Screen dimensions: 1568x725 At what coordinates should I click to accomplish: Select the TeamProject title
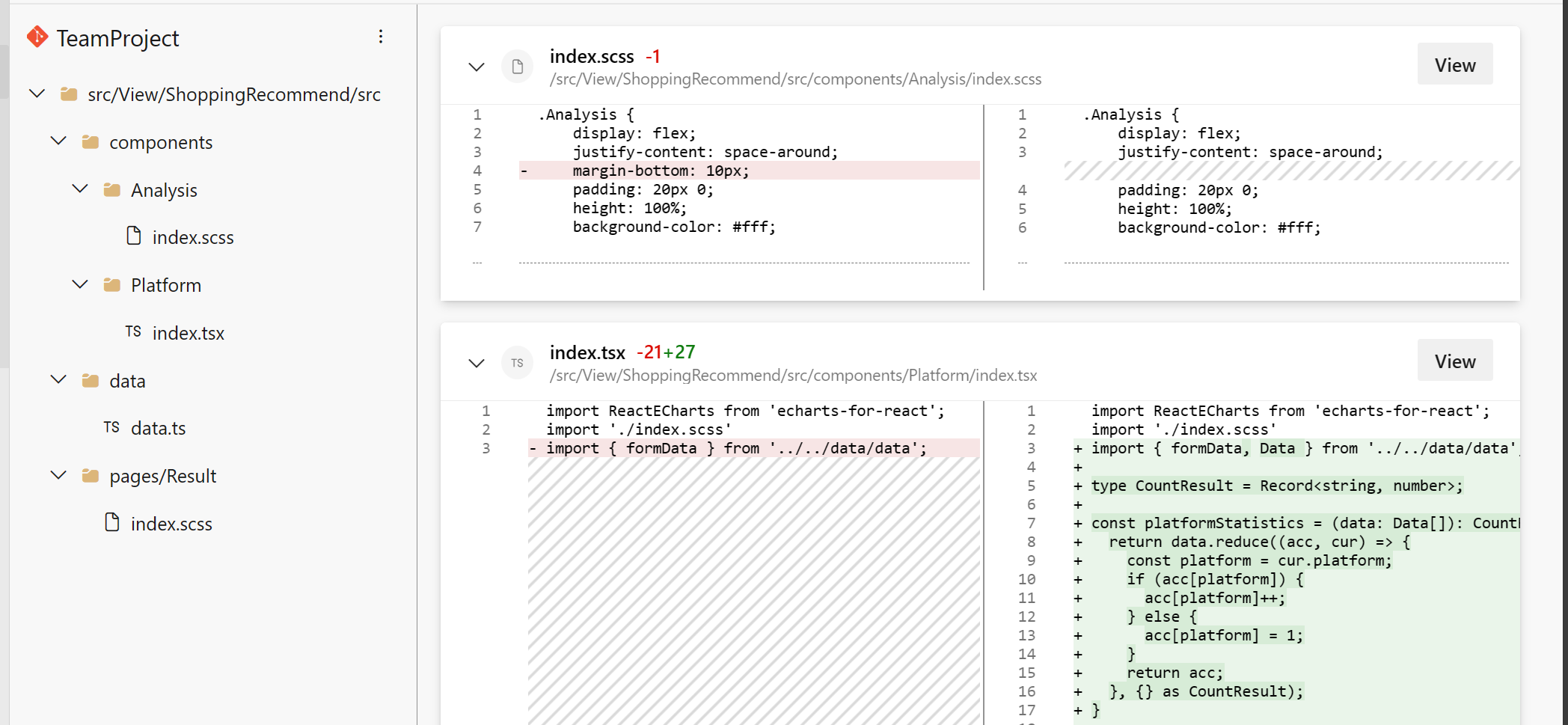click(117, 38)
